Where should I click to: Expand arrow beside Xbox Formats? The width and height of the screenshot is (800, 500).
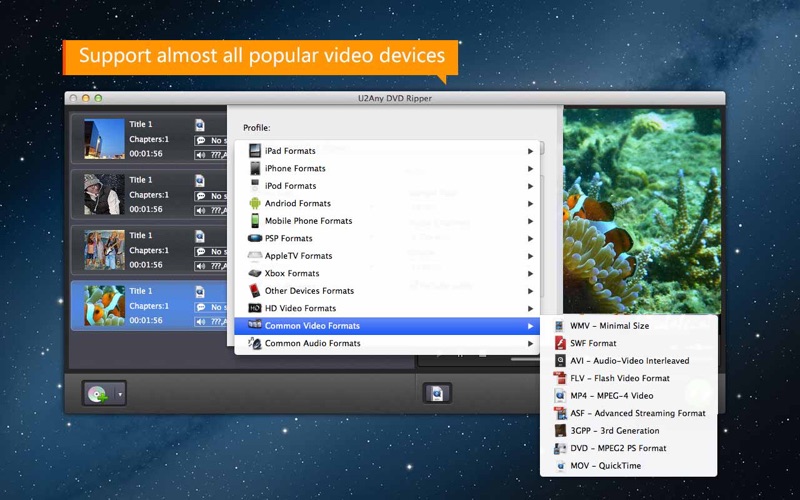(530, 273)
